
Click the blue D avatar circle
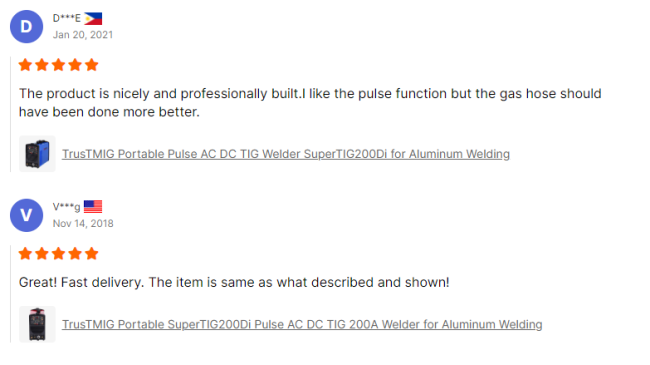coord(27,27)
